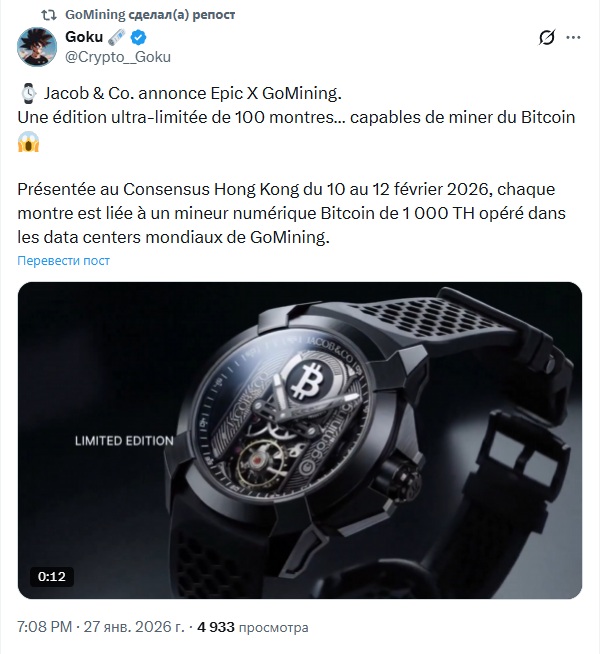This screenshot has width=601, height=654.
Task: Click the date '27 янв. 2026 г.'
Action: 134,627
